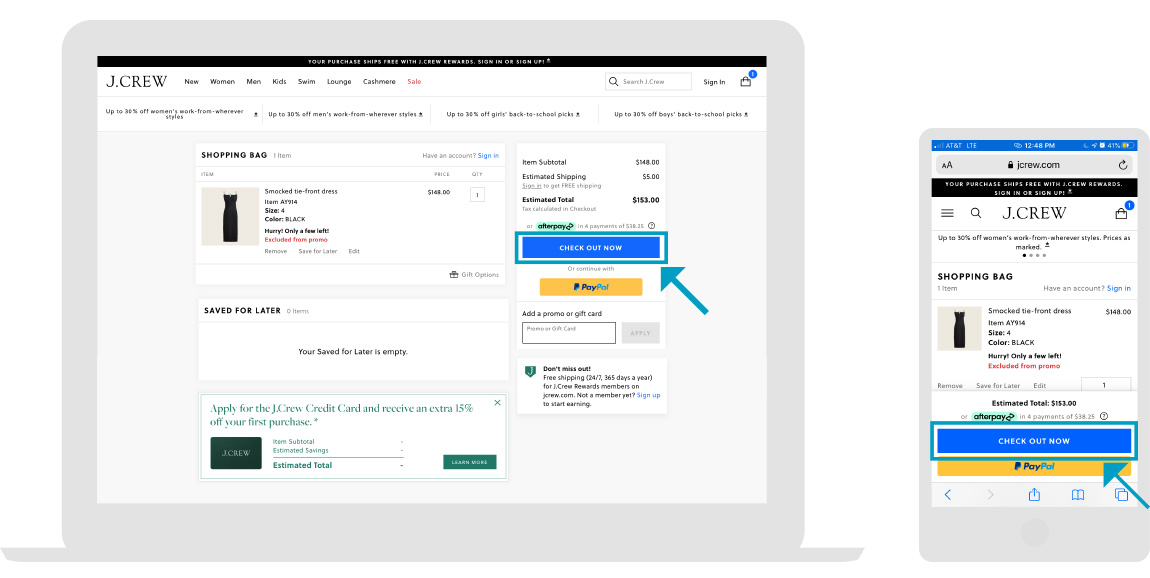Image resolution: width=1150 pixels, height=578 pixels.
Task: Tap the Safari AA text size button
Action: coord(948,165)
